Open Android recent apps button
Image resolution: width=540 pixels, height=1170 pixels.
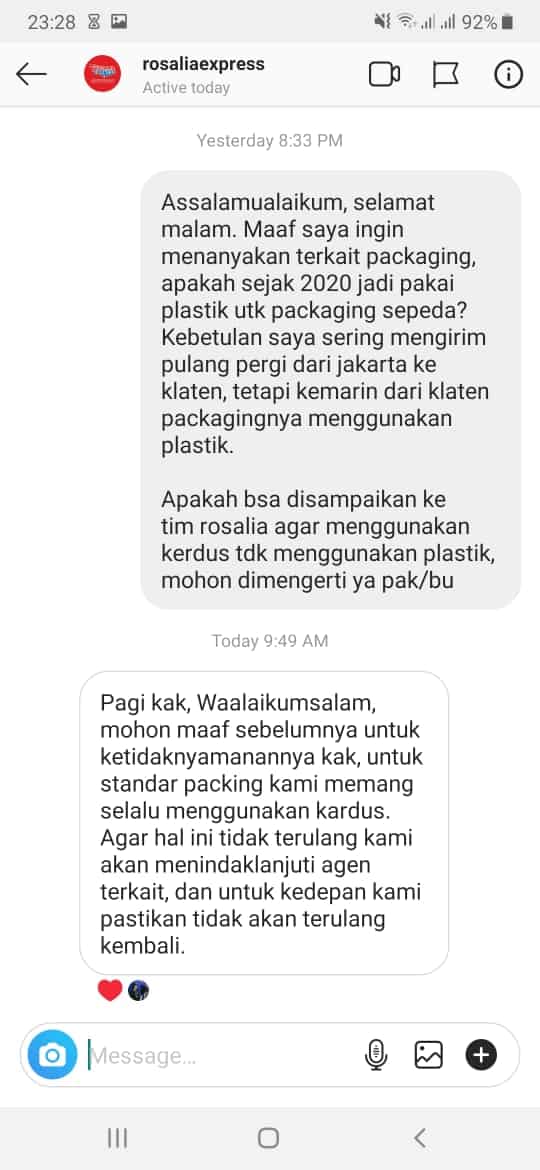tap(117, 1137)
